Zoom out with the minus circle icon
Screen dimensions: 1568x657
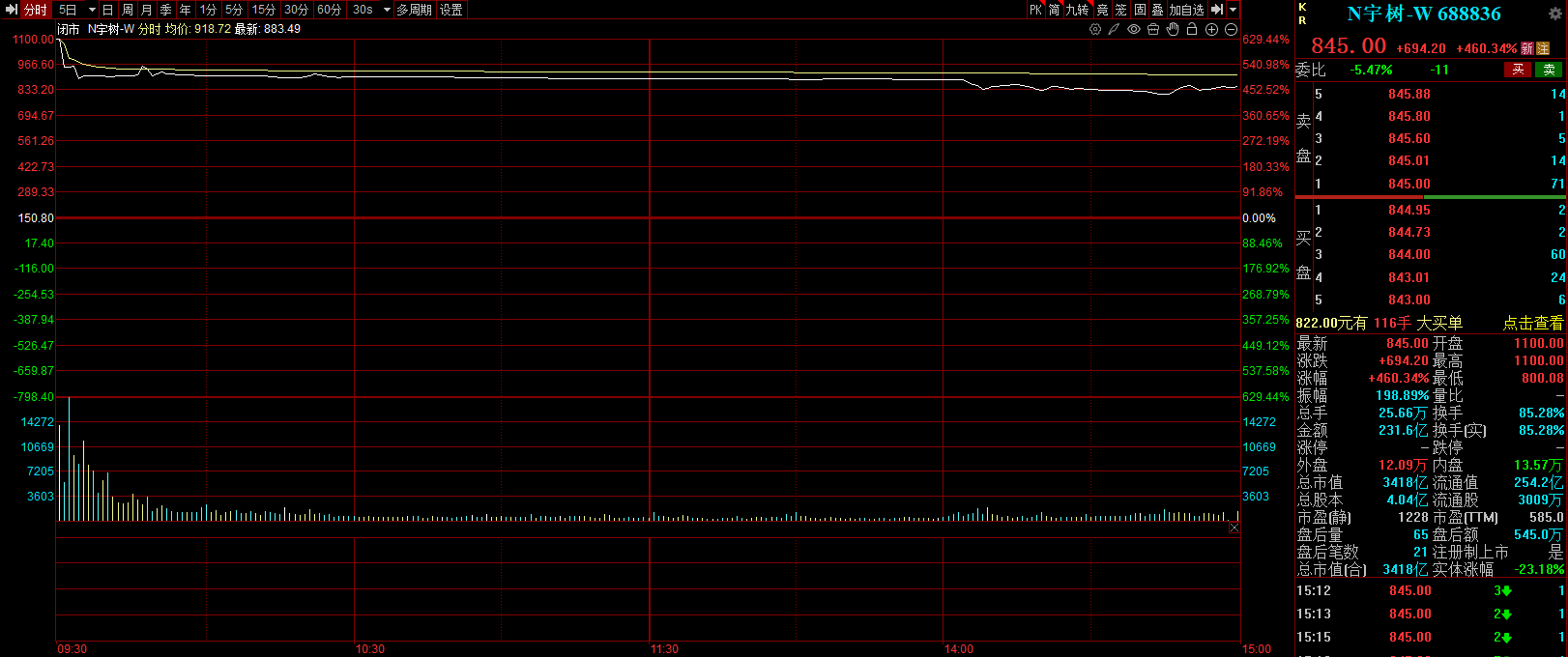pyautogui.click(x=1231, y=29)
